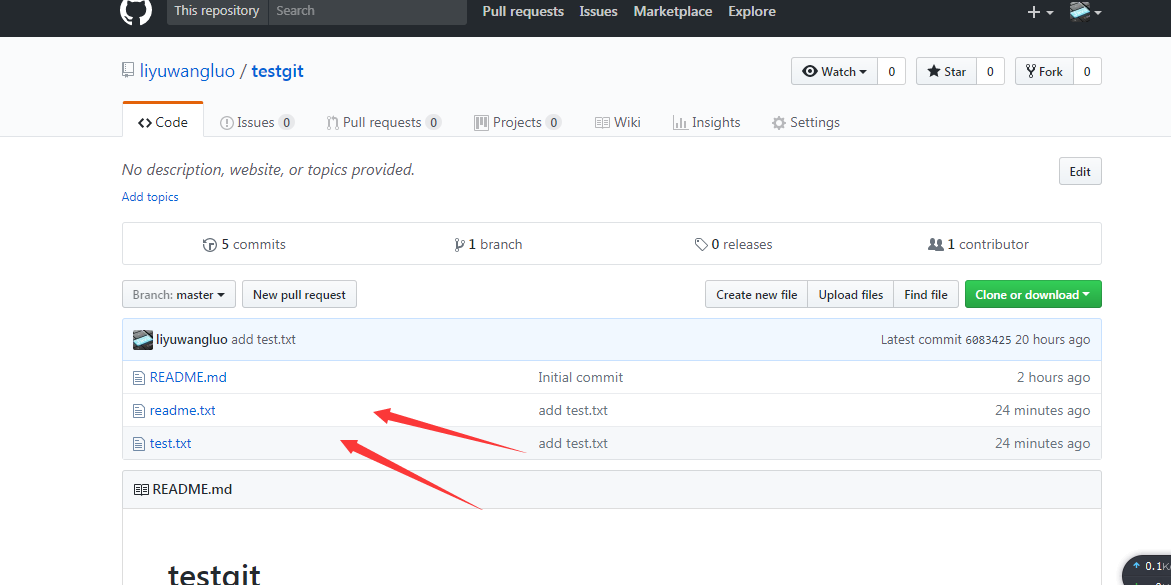
Task: Click the 20 hours ago commit timestamp
Action: click(x=1052, y=340)
